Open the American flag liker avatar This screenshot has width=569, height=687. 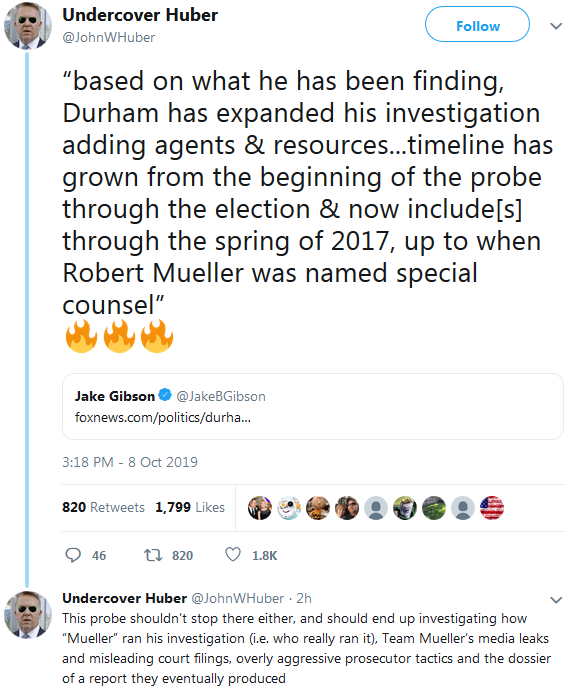tap(492, 508)
